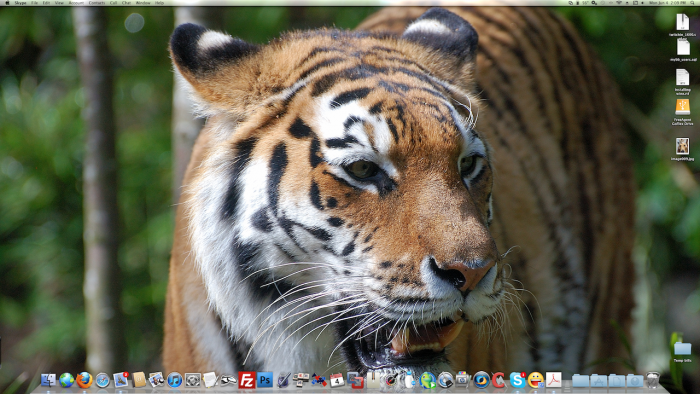Screen dimensions: 700x394
Task: Open the Apple menu
Action: coord(7,3)
